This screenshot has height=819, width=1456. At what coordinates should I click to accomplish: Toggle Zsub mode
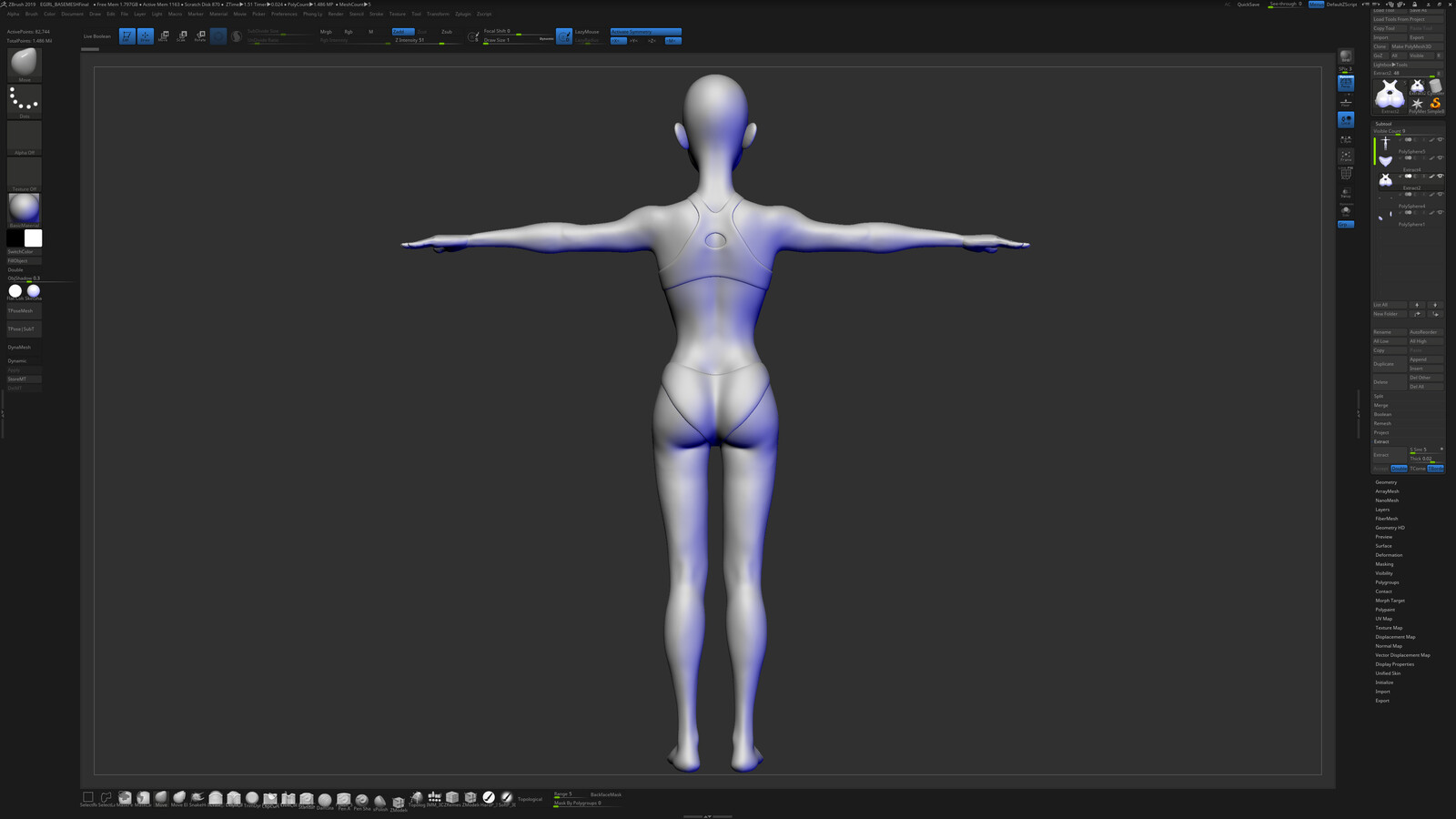[x=447, y=32]
